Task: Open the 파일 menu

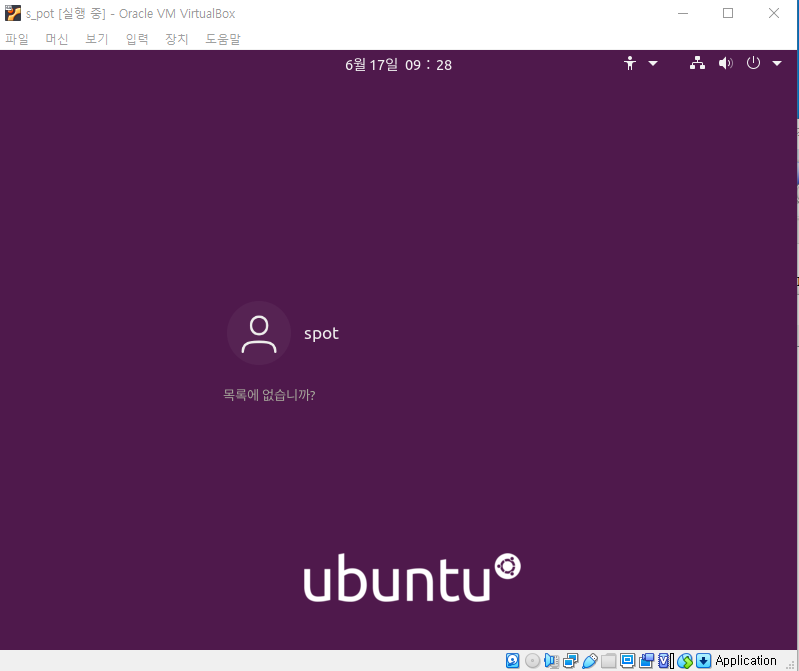Action: [x=17, y=39]
